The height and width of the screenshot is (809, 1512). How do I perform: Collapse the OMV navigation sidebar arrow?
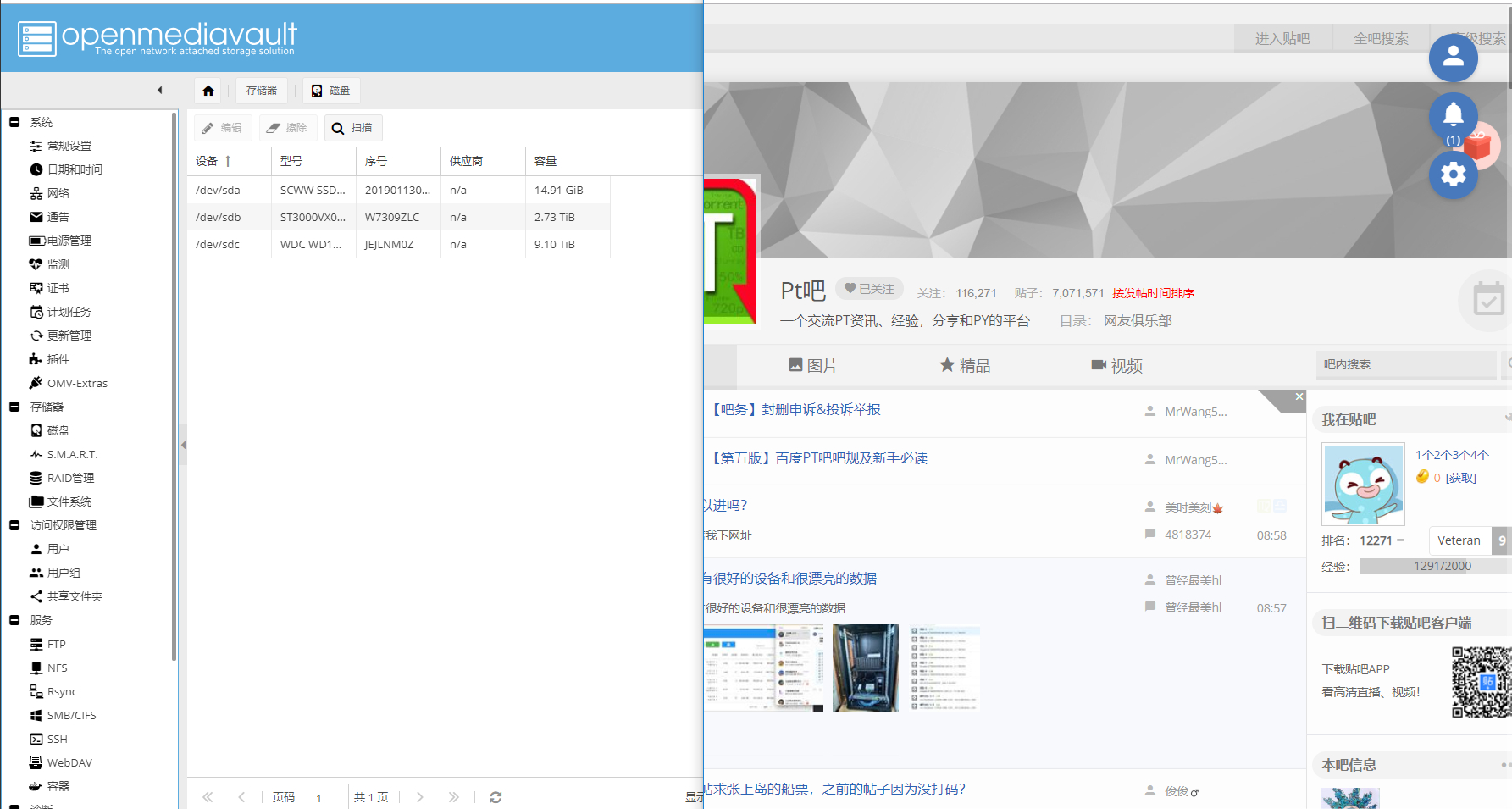coord(160,91)
